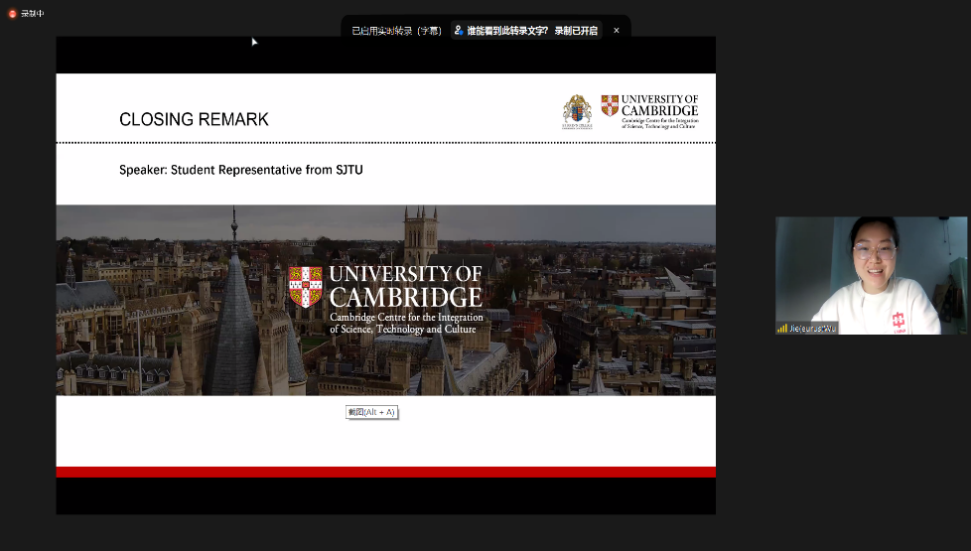The width and height of the screenshot is (971, 551).
Task: Click the college crest beside Cambridge logo
Action: (x=577, y=111)
